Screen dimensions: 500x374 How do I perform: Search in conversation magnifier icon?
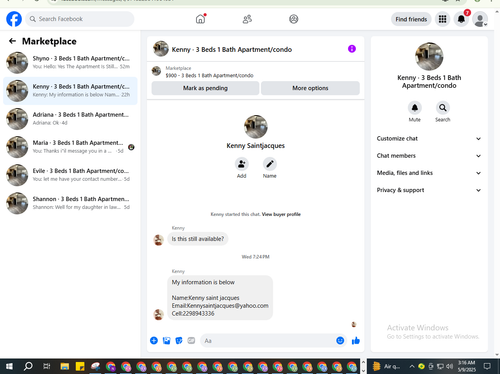[443, 108]
